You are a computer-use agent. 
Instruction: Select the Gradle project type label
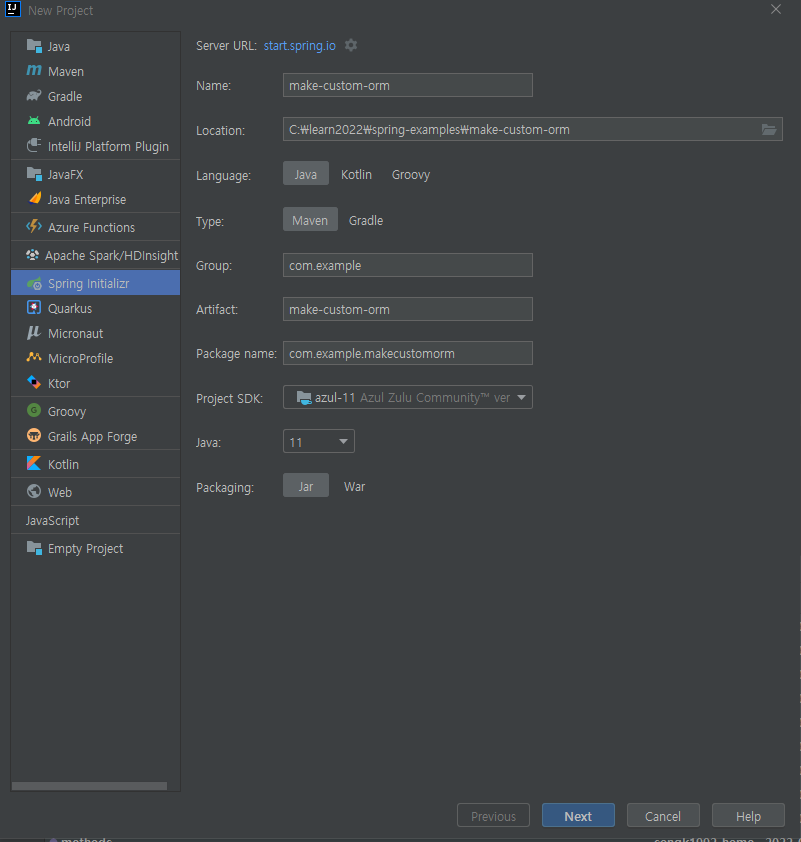(65, 97)
